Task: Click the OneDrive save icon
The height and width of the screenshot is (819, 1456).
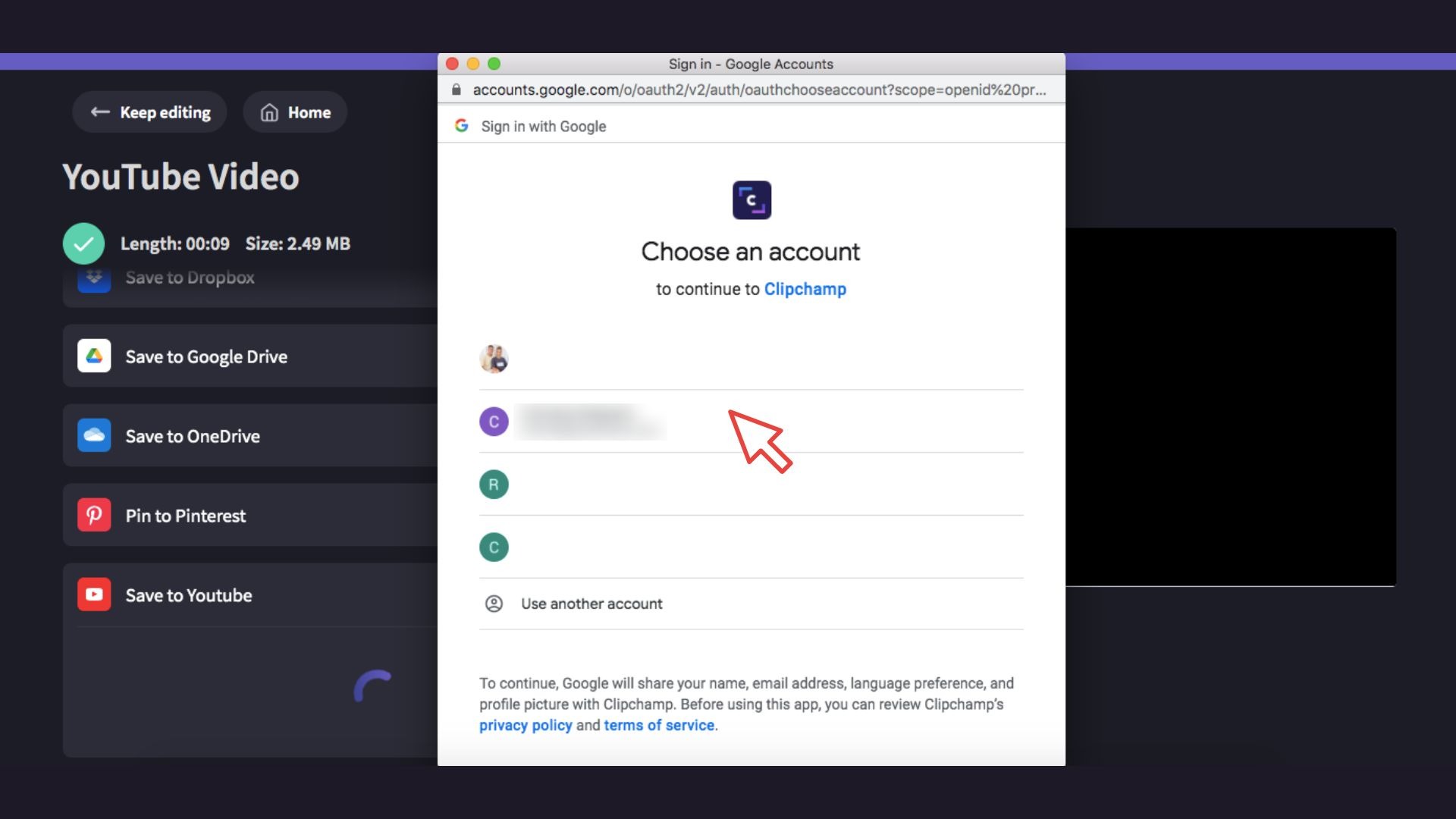Action: click(x=93, y=435)
